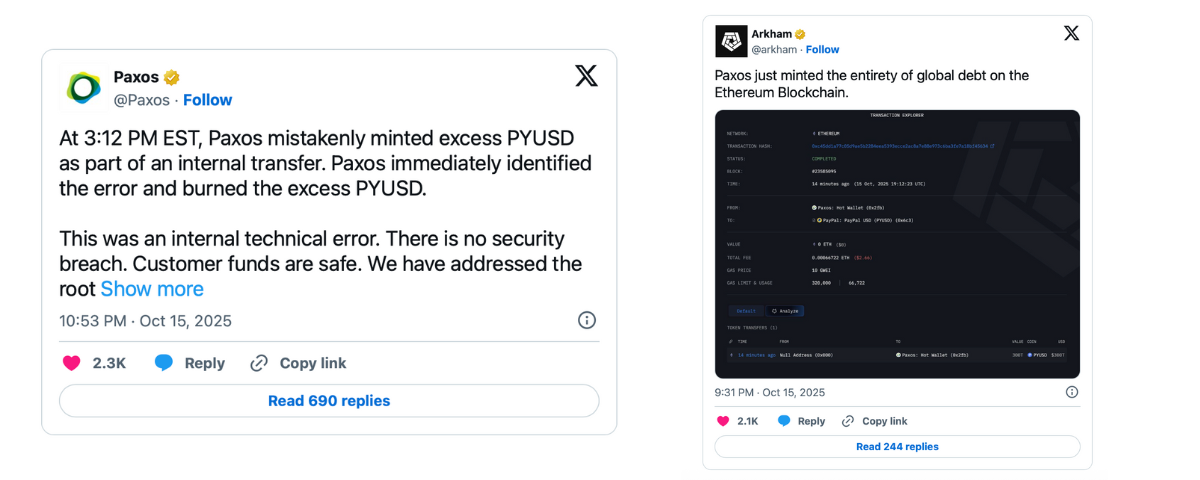The image size is (1200, 480).
Task: Follow the Paxos account
Action: pyautogui.click(x=207, y=100)
